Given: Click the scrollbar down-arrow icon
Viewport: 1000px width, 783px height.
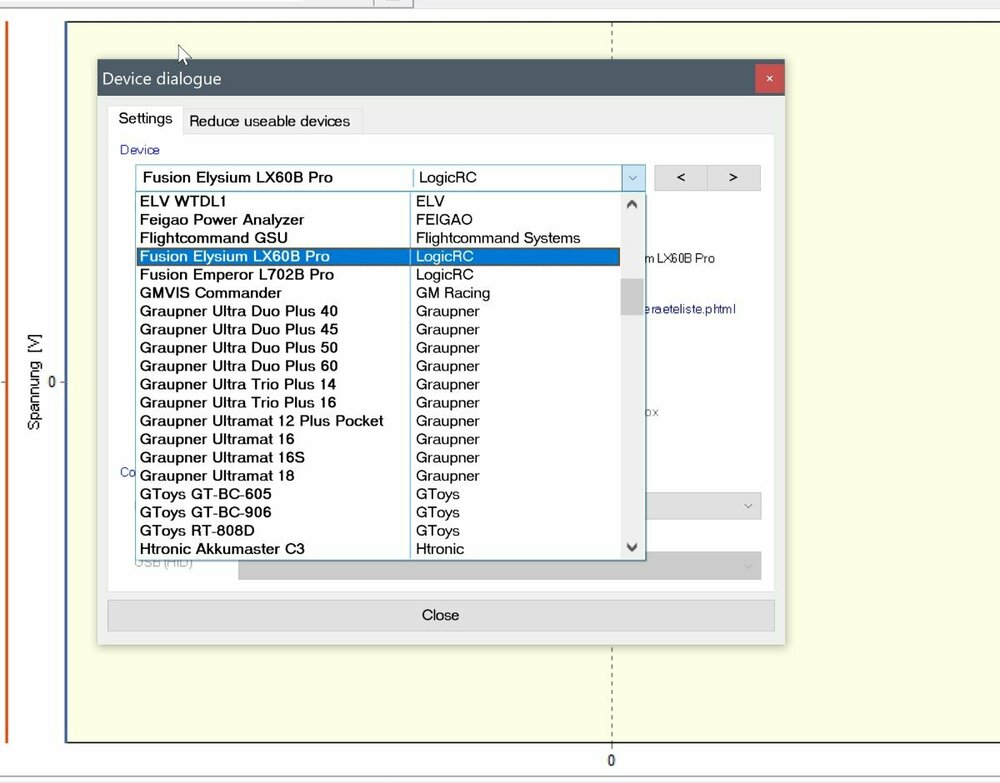Looking at the screenshot, I should pos(632,547).
